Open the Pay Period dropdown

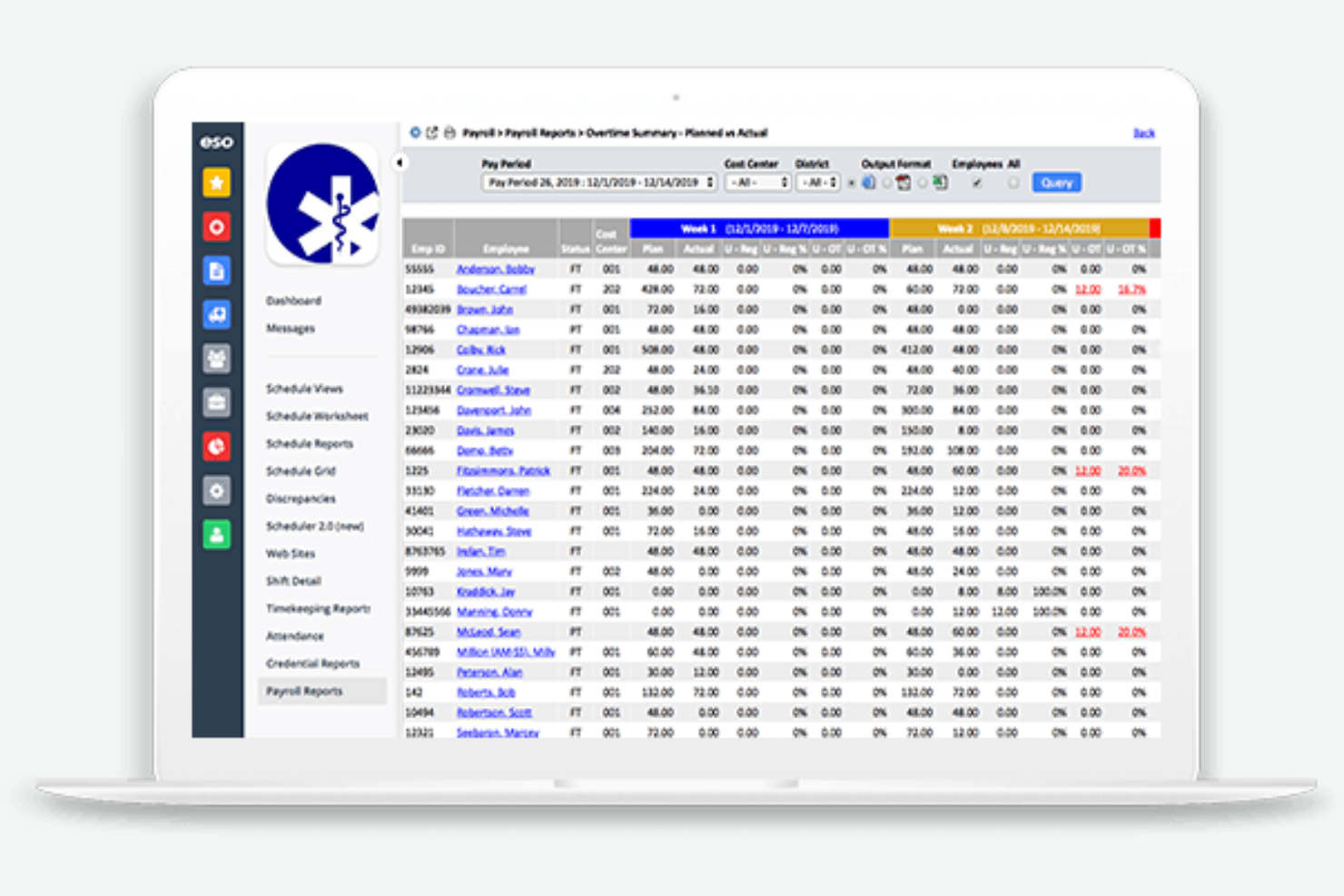(600, 182)
